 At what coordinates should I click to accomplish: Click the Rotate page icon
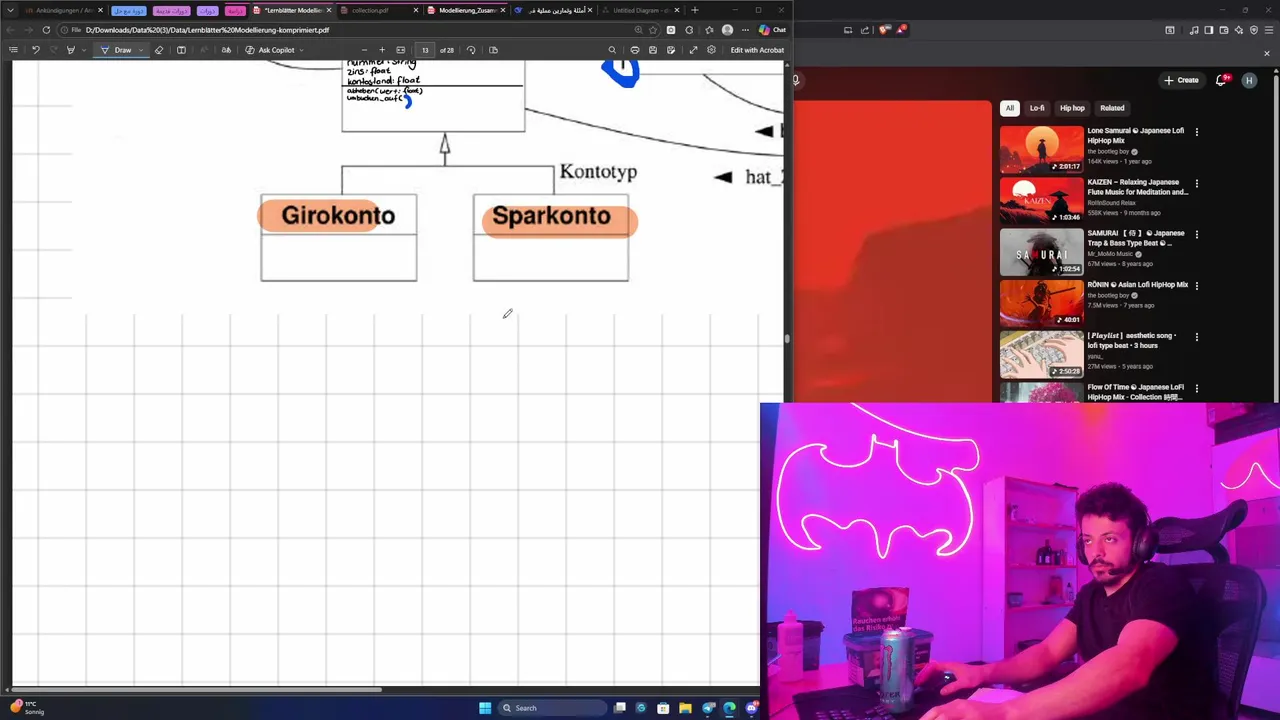click(x=471, y=50)
